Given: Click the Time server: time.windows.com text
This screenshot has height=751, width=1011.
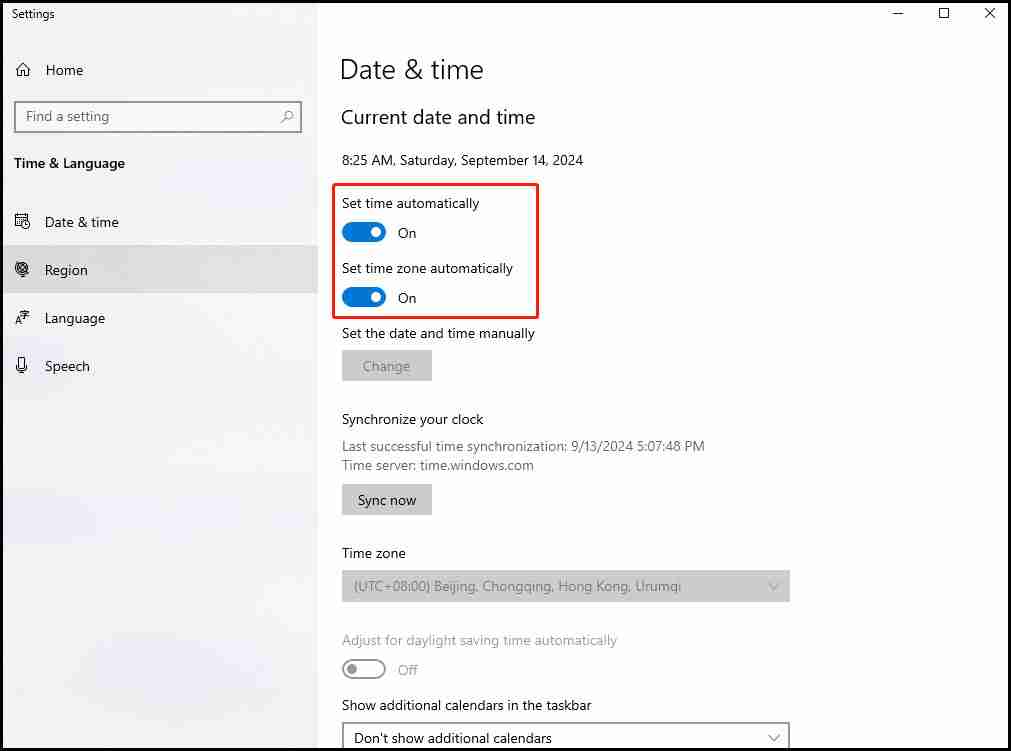Looking at the screenshot, I should [438, 465].
